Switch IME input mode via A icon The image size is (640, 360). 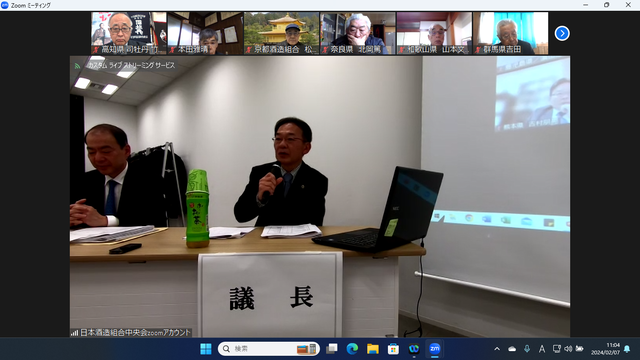tap(542, 349)
